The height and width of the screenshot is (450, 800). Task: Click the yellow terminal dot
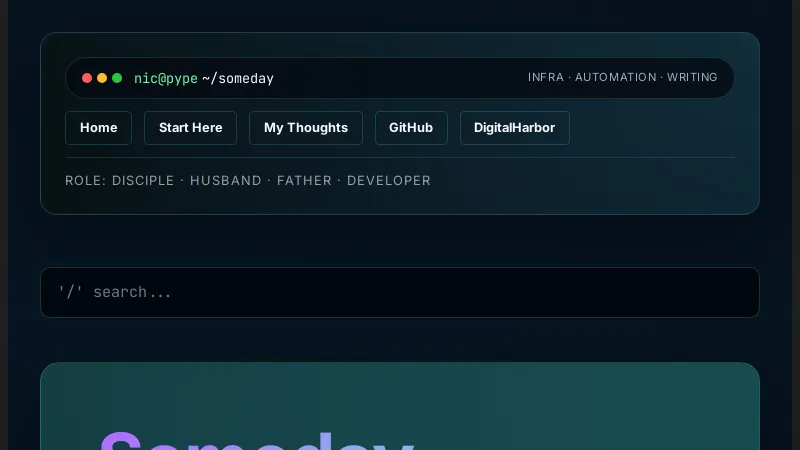point(102,78)
